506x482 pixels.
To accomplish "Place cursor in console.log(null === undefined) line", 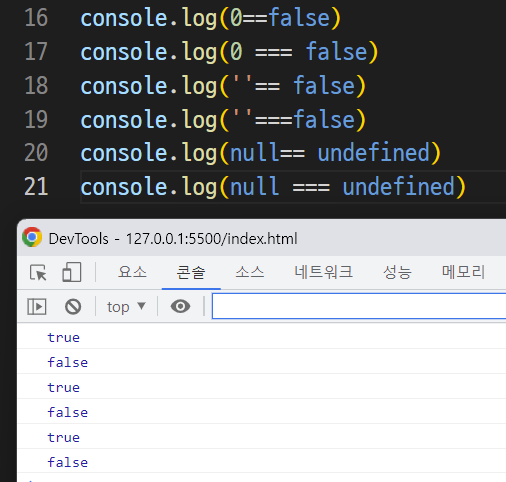I will coord(273,187).
